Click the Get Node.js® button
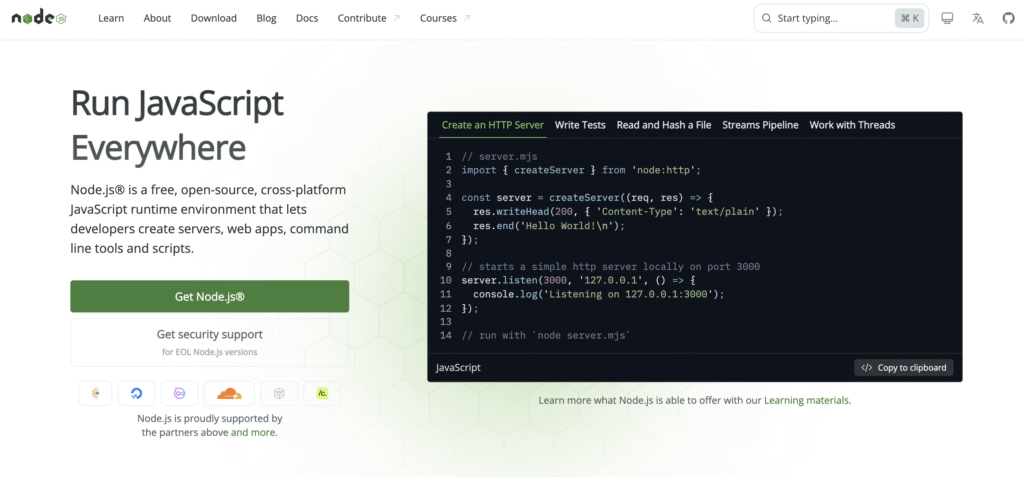Image resolution: width=1024 pixels, height=477 pixels. pos(210,297)
